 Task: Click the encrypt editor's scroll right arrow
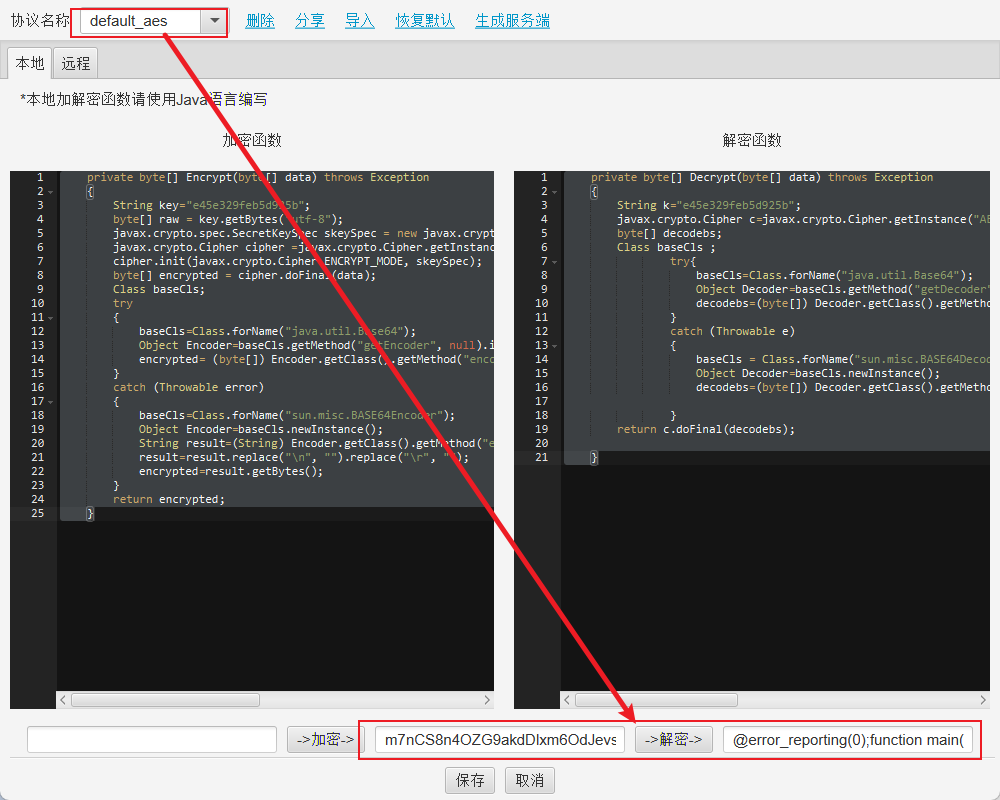487,700
